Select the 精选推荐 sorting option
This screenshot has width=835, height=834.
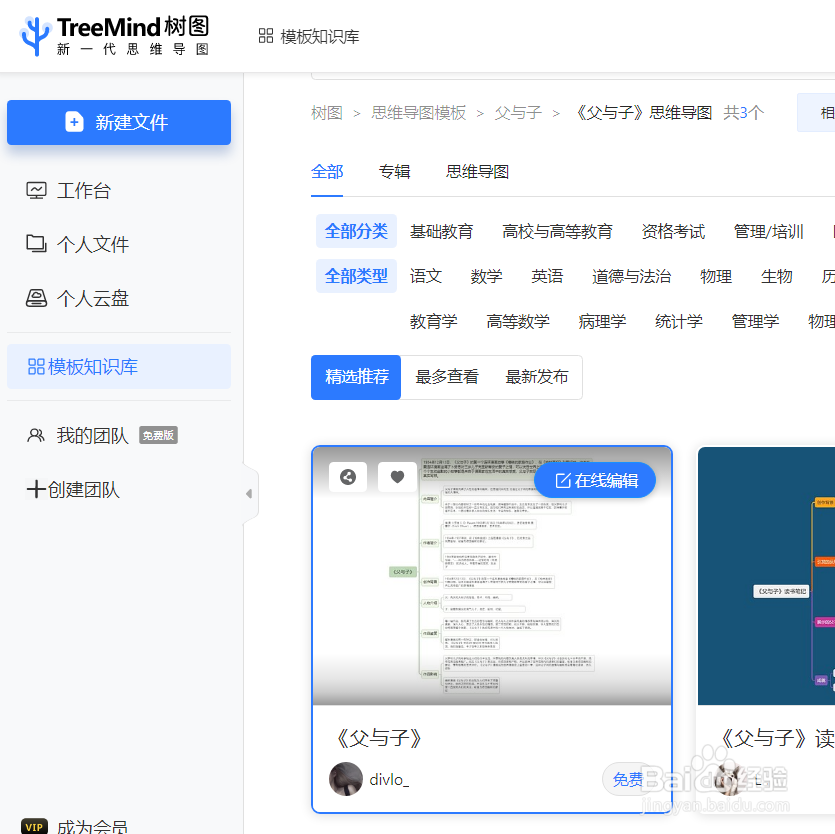[x=355, y=377]
